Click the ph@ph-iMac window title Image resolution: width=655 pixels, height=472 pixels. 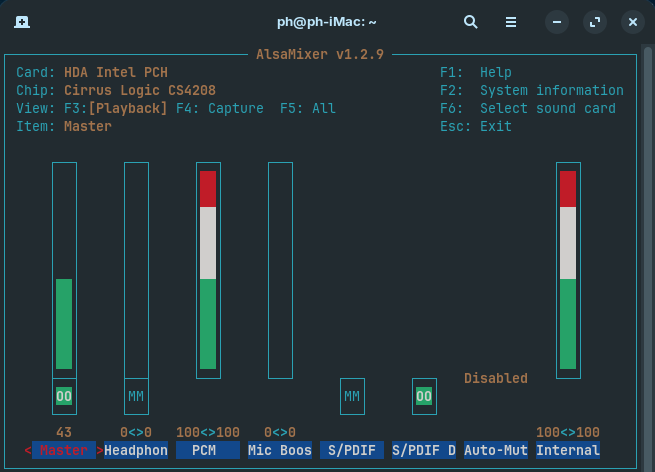pos(327,22)
